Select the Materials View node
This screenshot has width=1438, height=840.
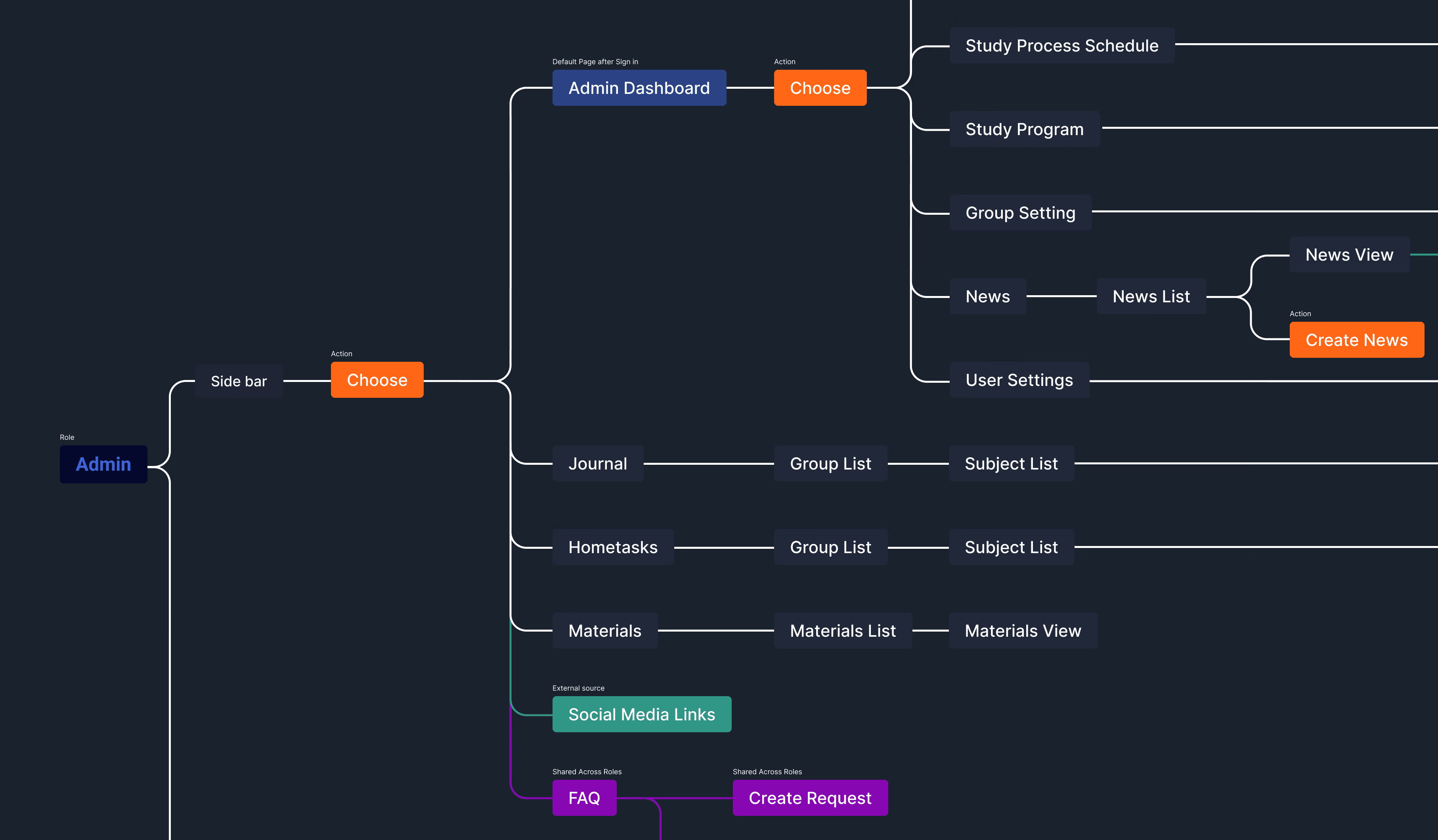(x=1022, y=631)
